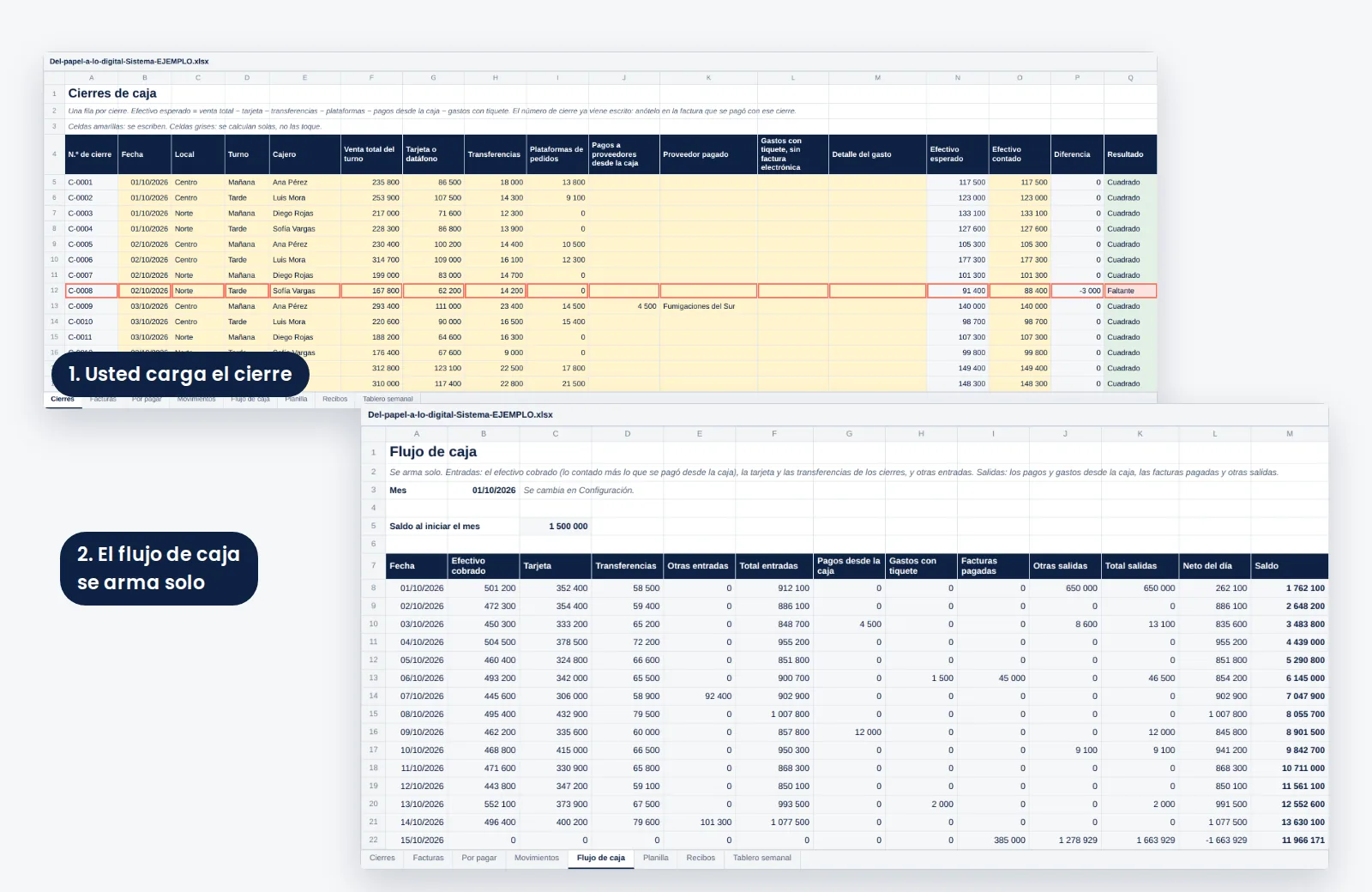This screenshot has width=1372, height=892.
Task: Open Tablero semanal tab in Cierres window
Action: (388, 399)
